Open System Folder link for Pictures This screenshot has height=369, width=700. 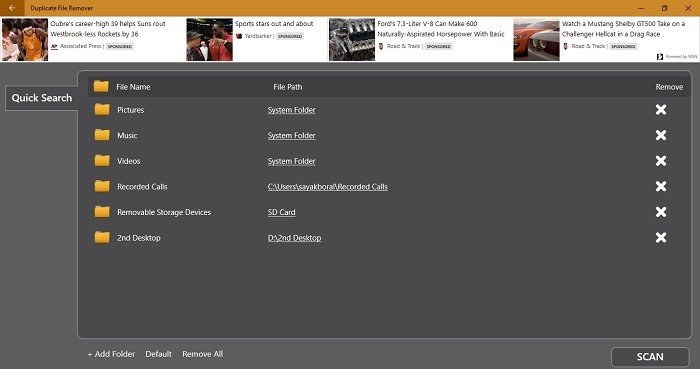point(292,110)
